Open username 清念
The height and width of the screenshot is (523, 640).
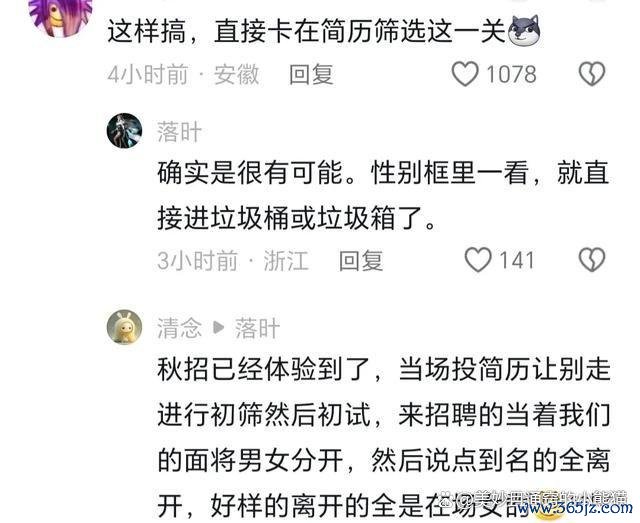click(180, 328)
